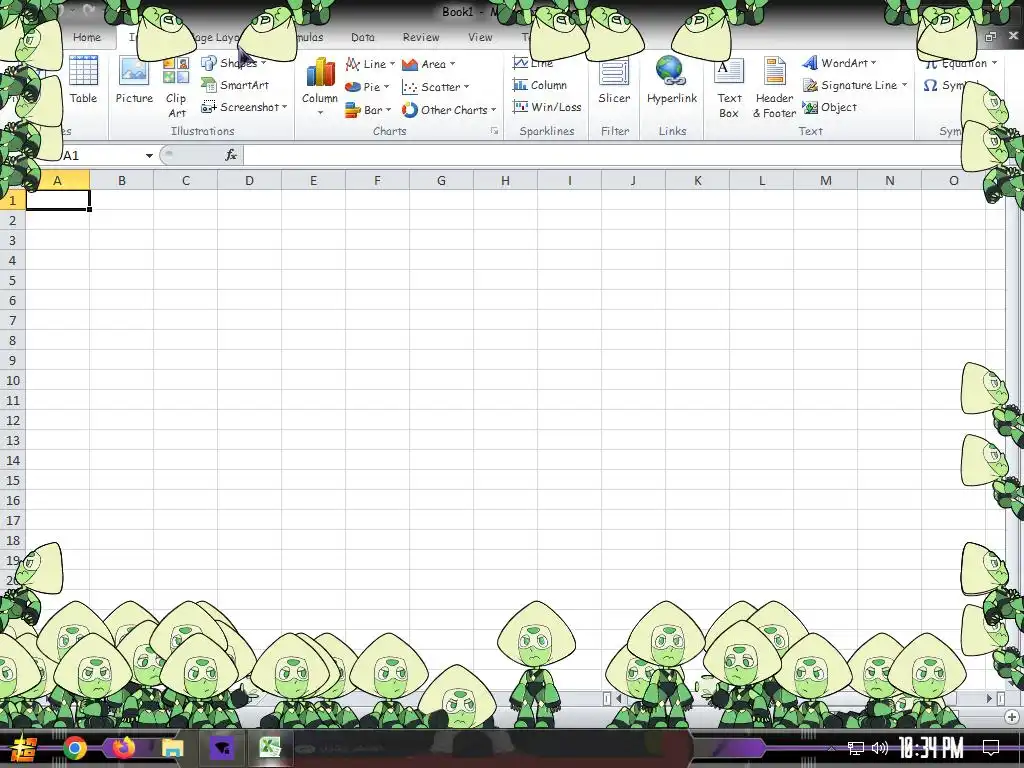This screenshot has width=1024, height=768.
Task: Open the notification center icon
Action: point(991,748)
